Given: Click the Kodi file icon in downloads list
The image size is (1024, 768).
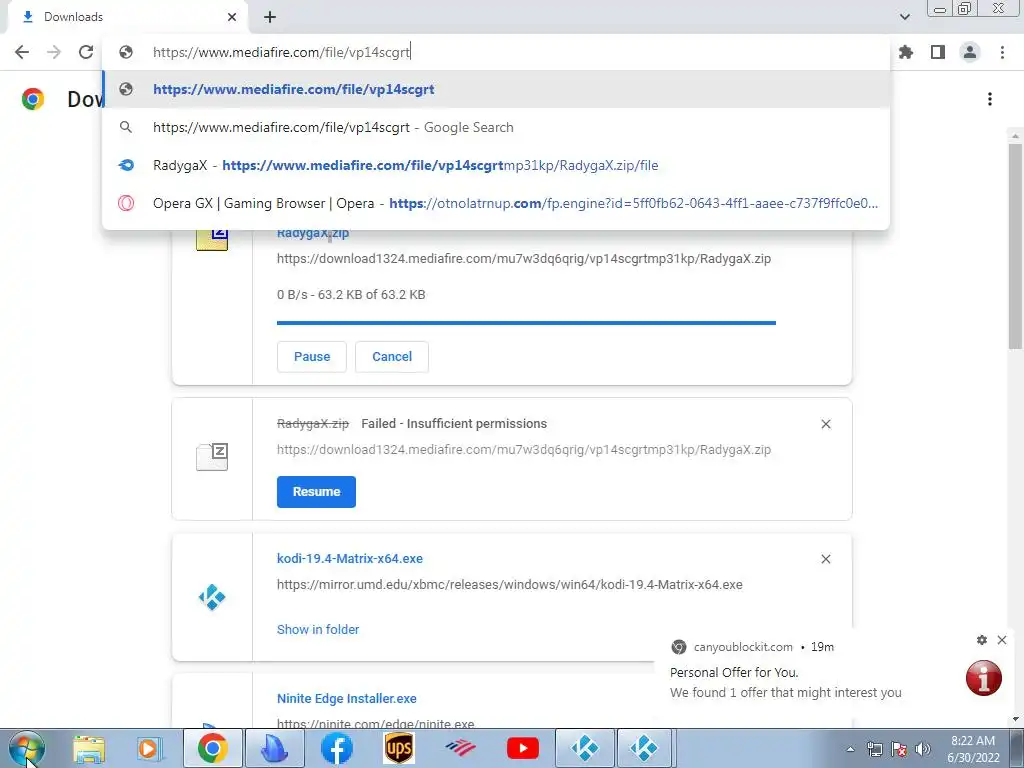Looking at the screenshot, I should click(212, 597).
